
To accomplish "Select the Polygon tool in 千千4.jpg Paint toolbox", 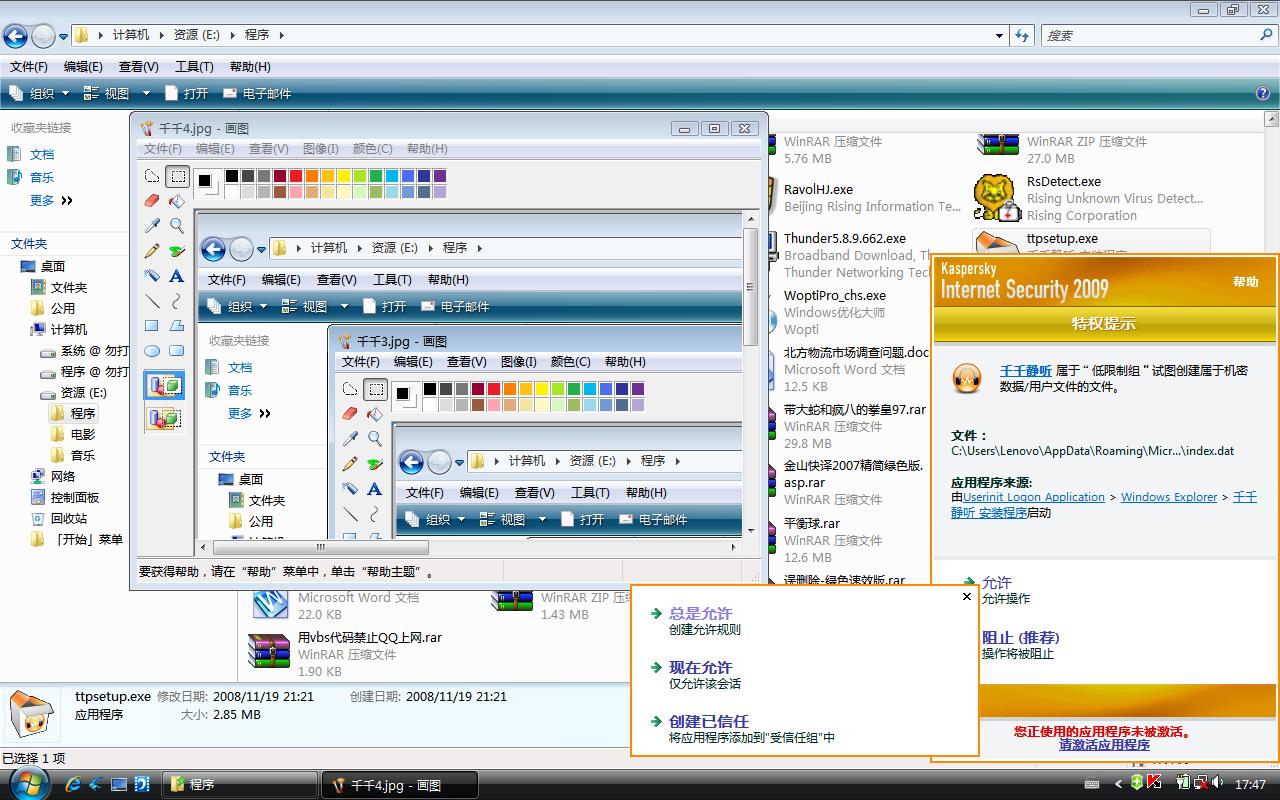I will pyautogui.click(x=177, y=326).
